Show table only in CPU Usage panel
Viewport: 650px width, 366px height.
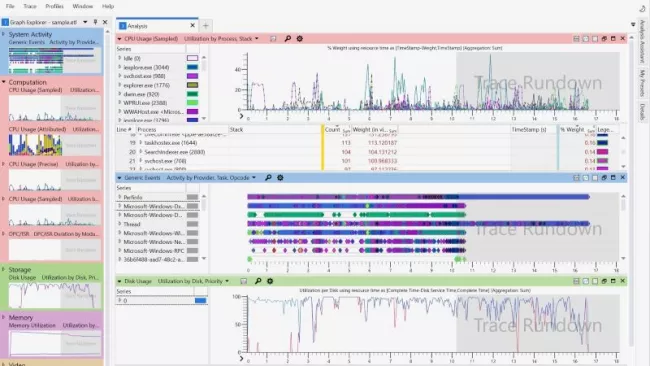[595, 39]
